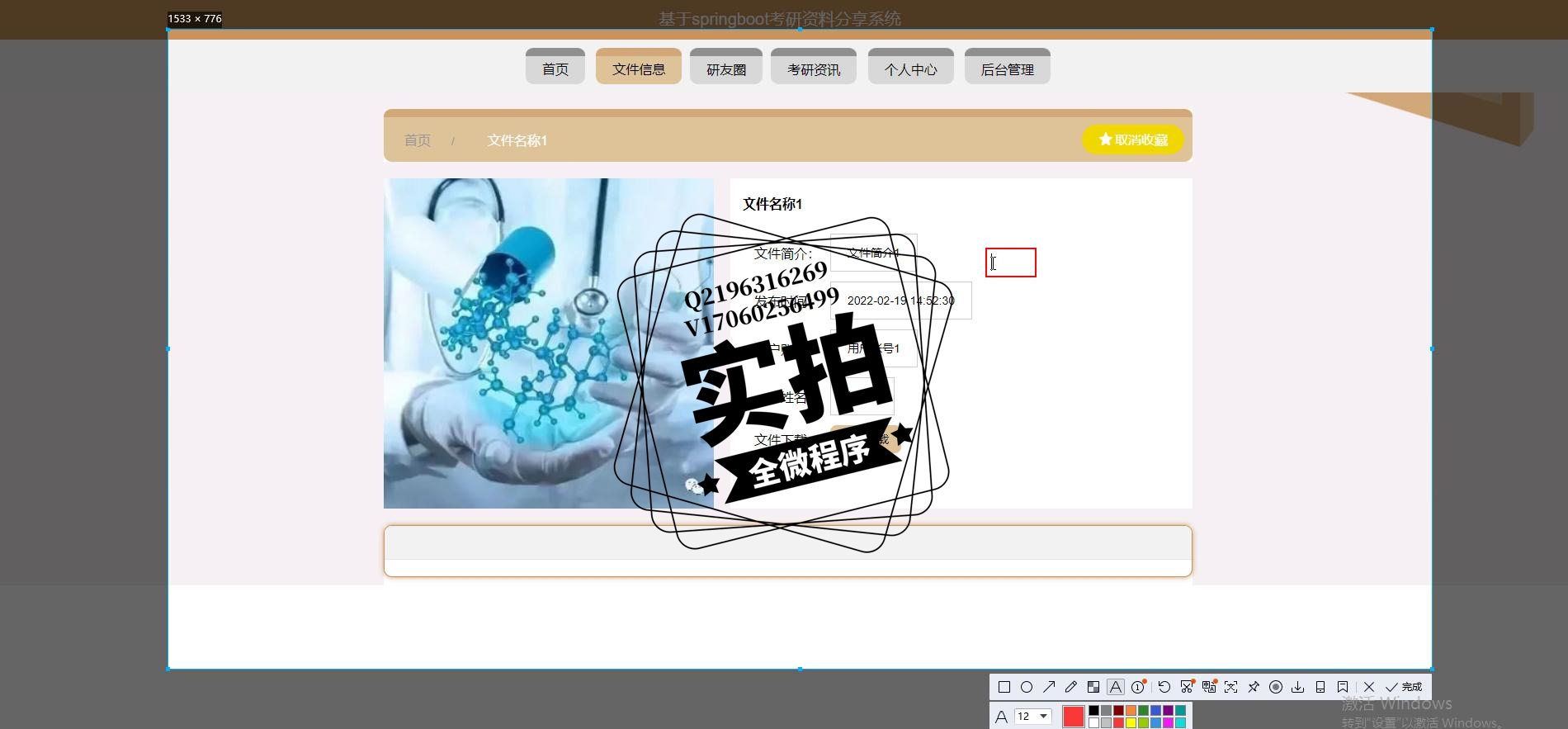Pick the dark gray color swatch
The image size is (1568, 729).
tap(1106, 710)
